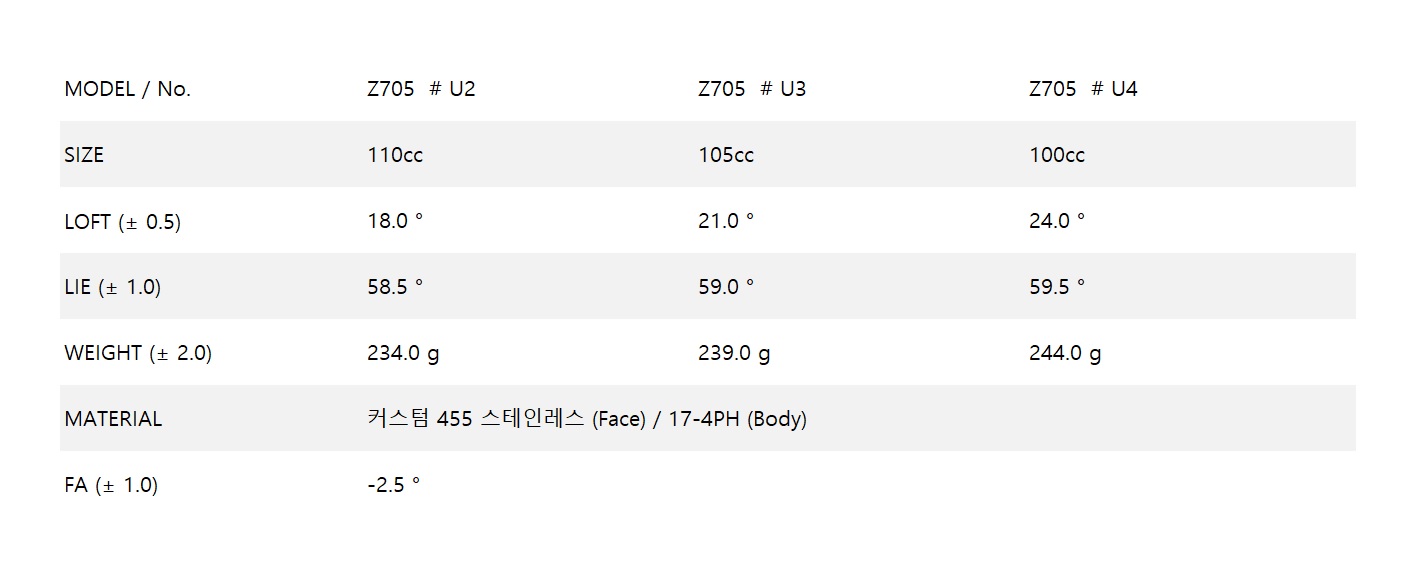1419x574 pixels.
Task: Click the MATERIAL row label
Action: [113, 420]
